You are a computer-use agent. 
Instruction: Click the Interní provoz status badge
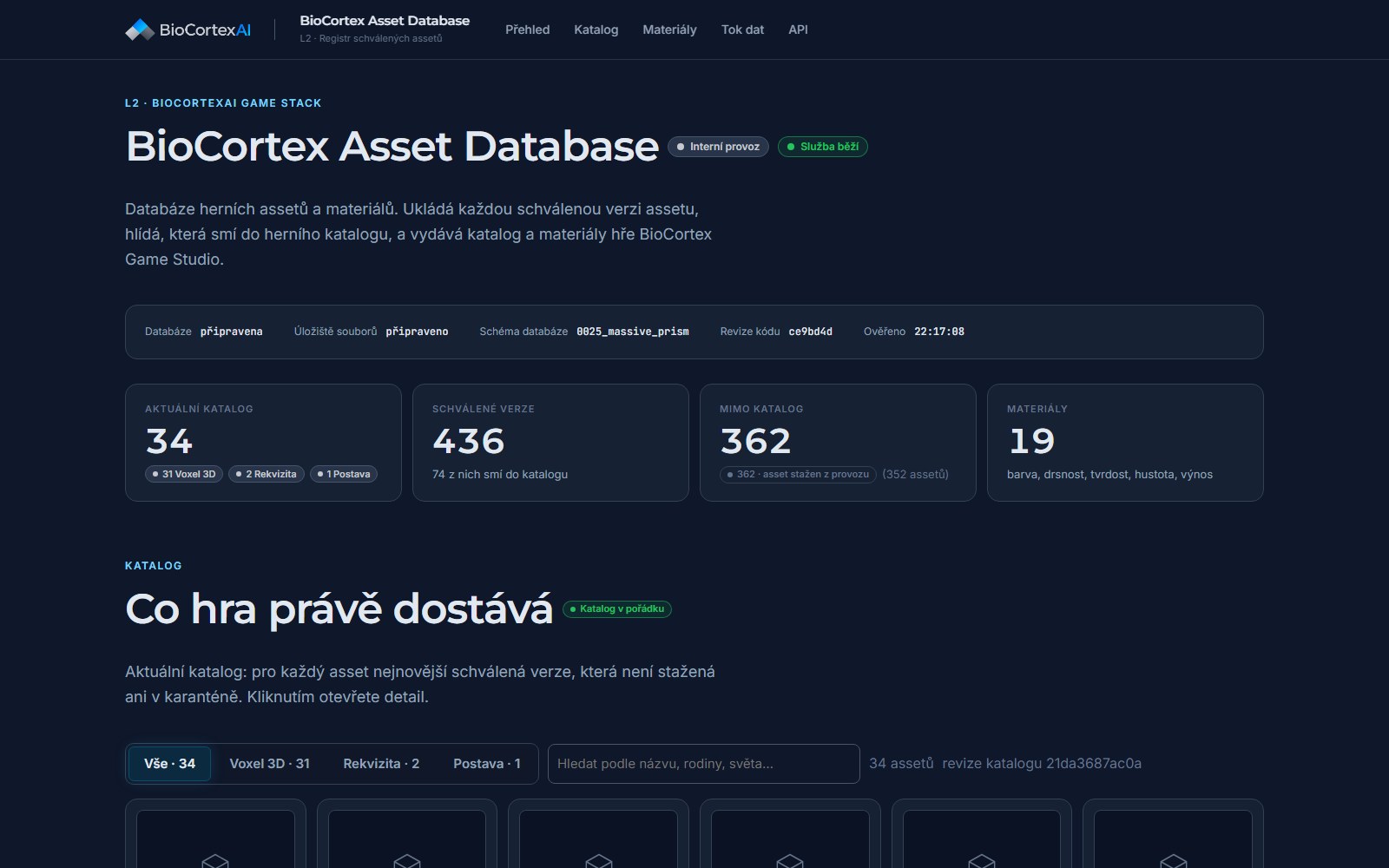coord(718,147)
